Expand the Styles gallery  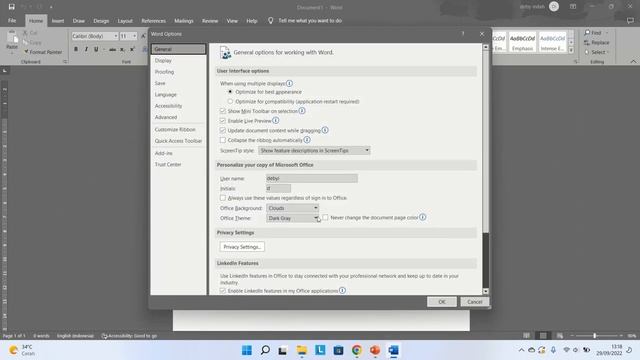click(x=571, y=51)
